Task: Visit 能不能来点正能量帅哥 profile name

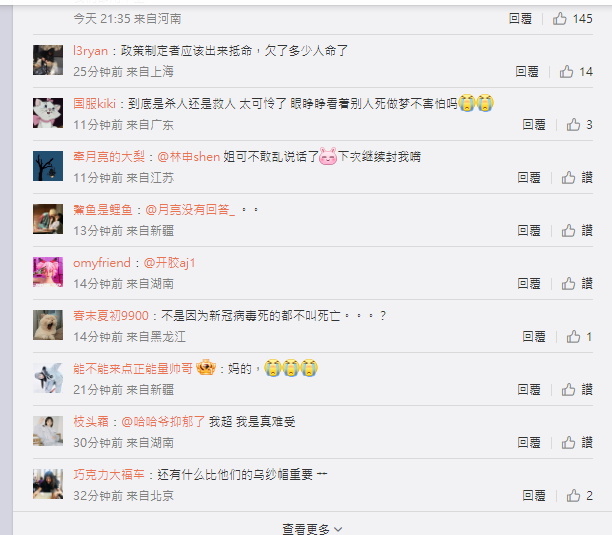Action: tap(133, 369)
